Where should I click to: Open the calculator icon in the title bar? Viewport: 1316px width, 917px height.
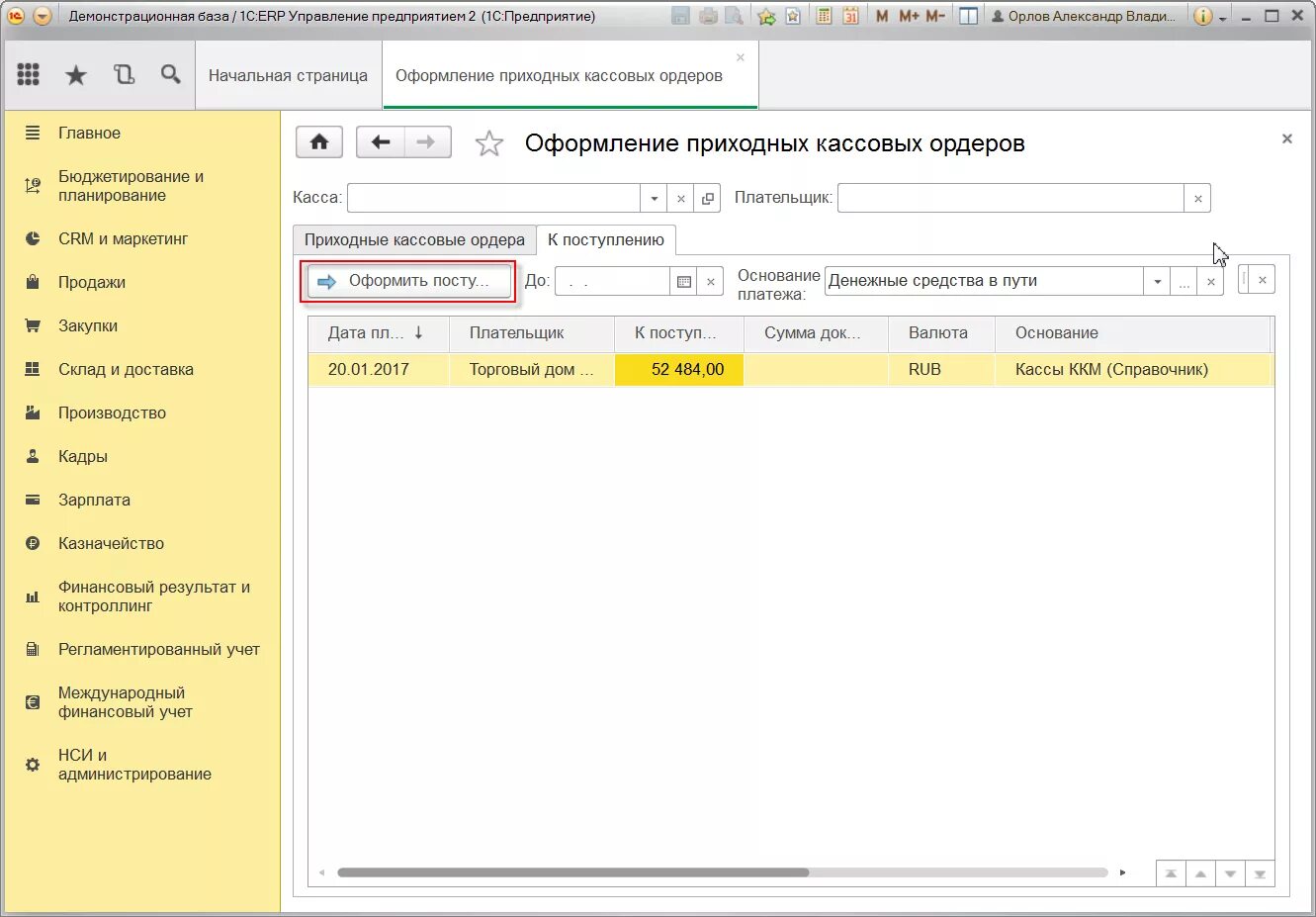tap(824, 16)
